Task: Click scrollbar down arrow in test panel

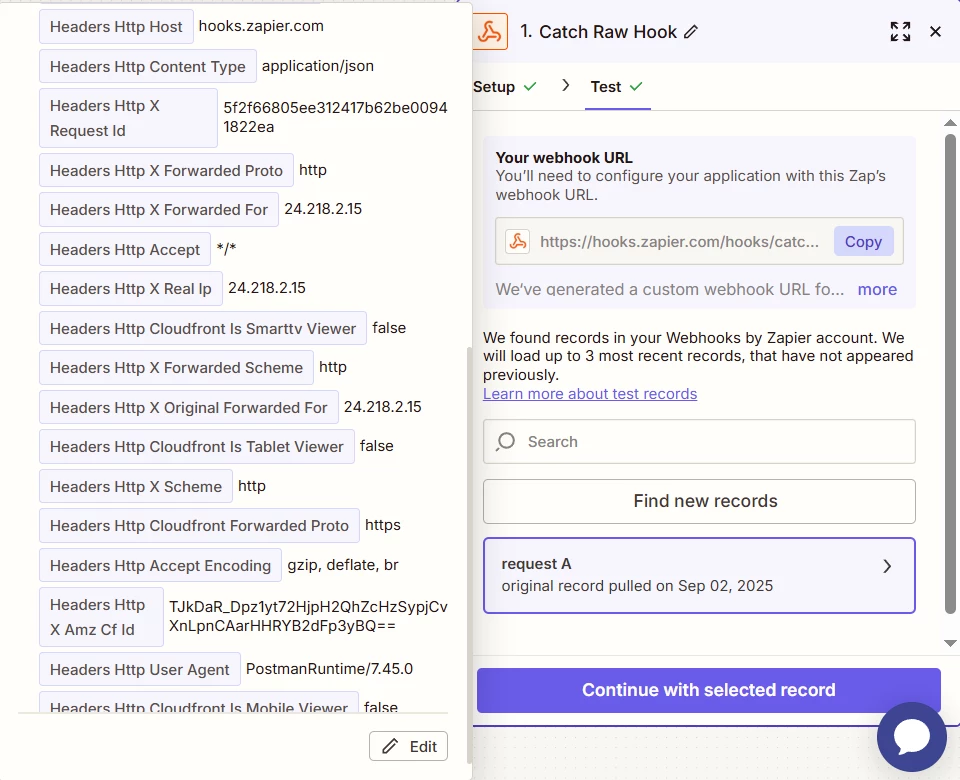Action: [950, 643]
